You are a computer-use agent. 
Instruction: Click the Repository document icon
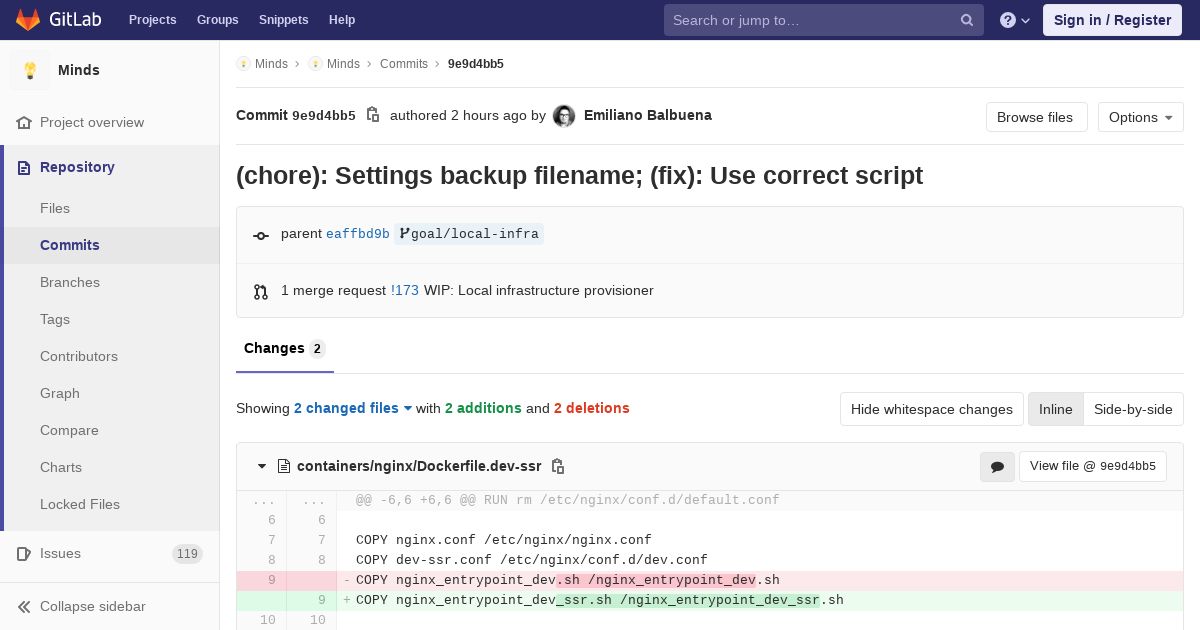24,168
